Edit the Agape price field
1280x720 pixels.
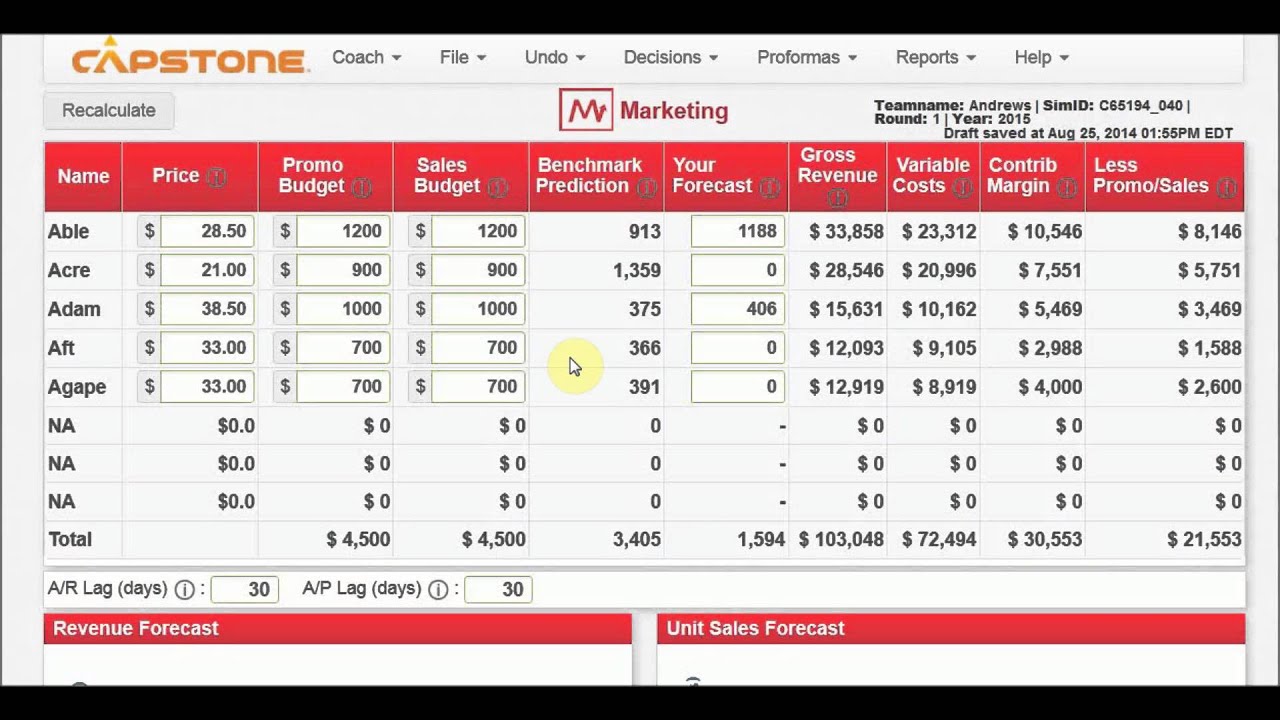click(x=206, y=386)
